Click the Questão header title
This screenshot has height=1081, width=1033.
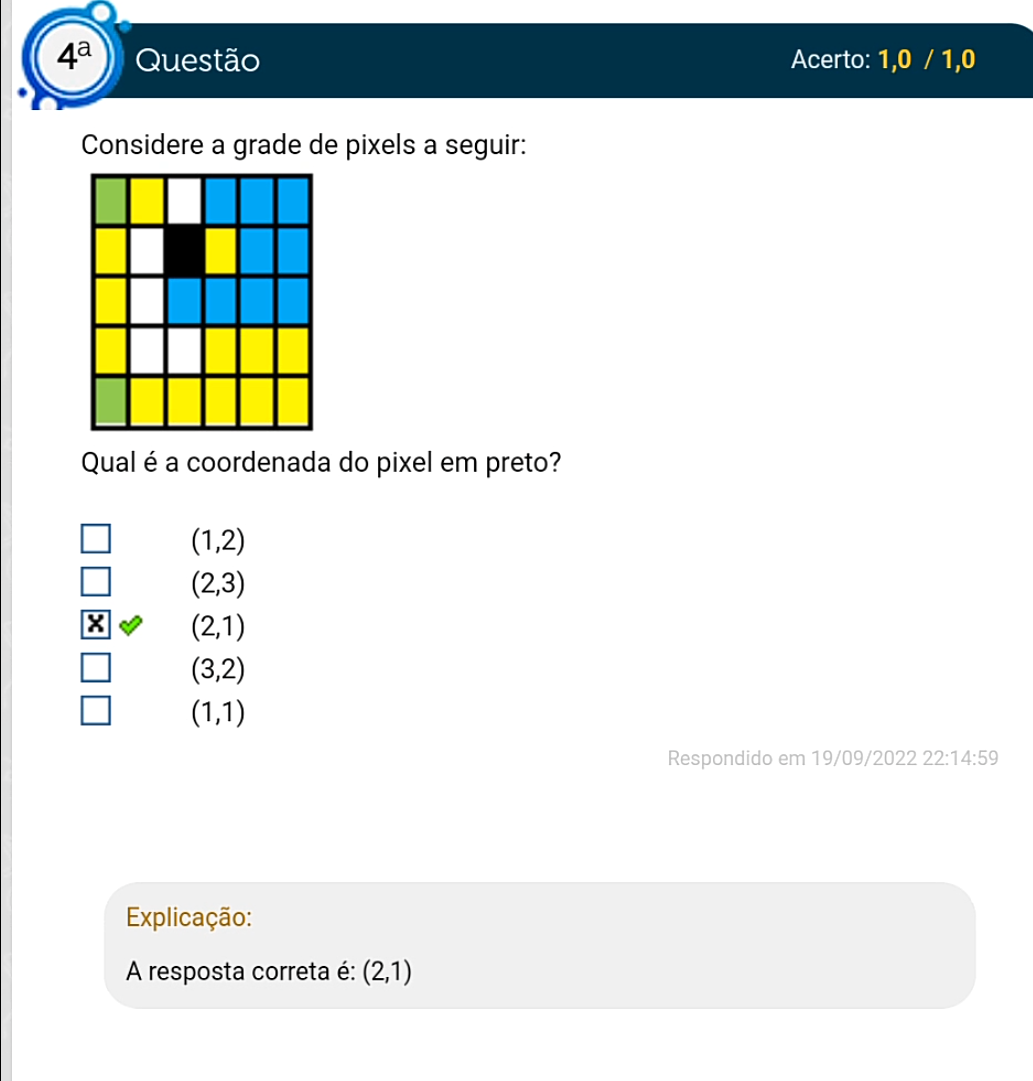[x=198, y=61]
